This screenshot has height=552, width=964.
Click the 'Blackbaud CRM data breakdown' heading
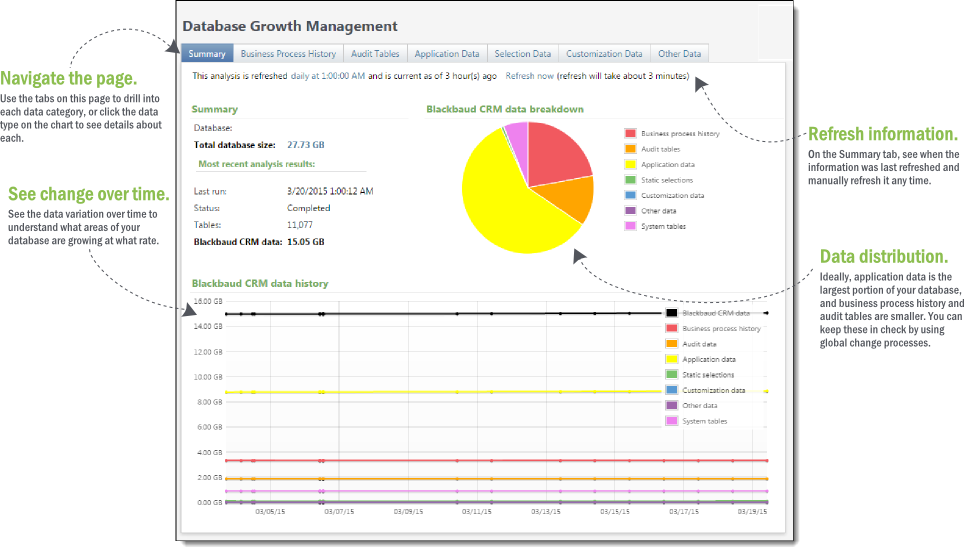click(505, 109)
